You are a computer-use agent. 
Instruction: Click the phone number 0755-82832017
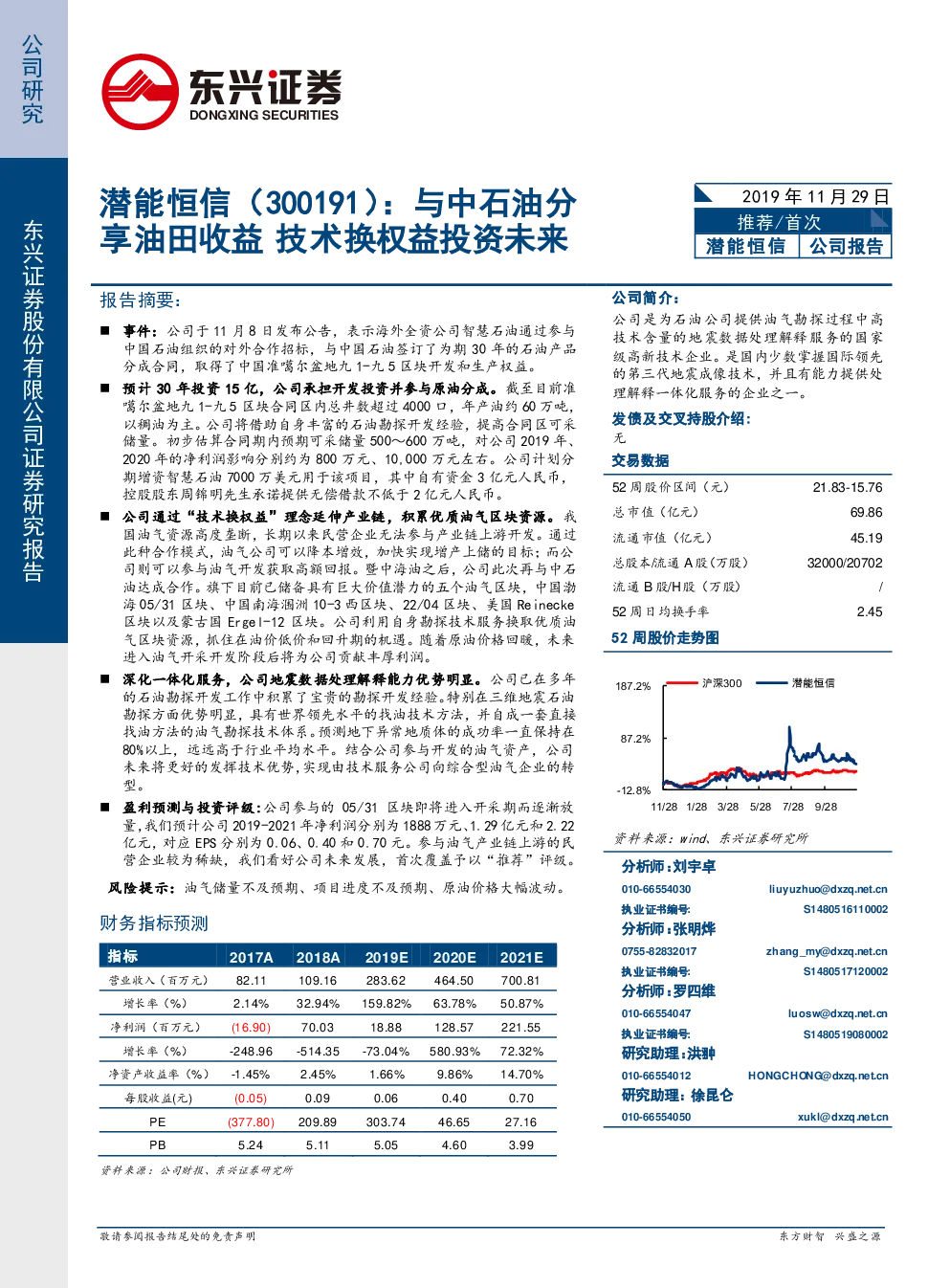[x=659, y=951]
